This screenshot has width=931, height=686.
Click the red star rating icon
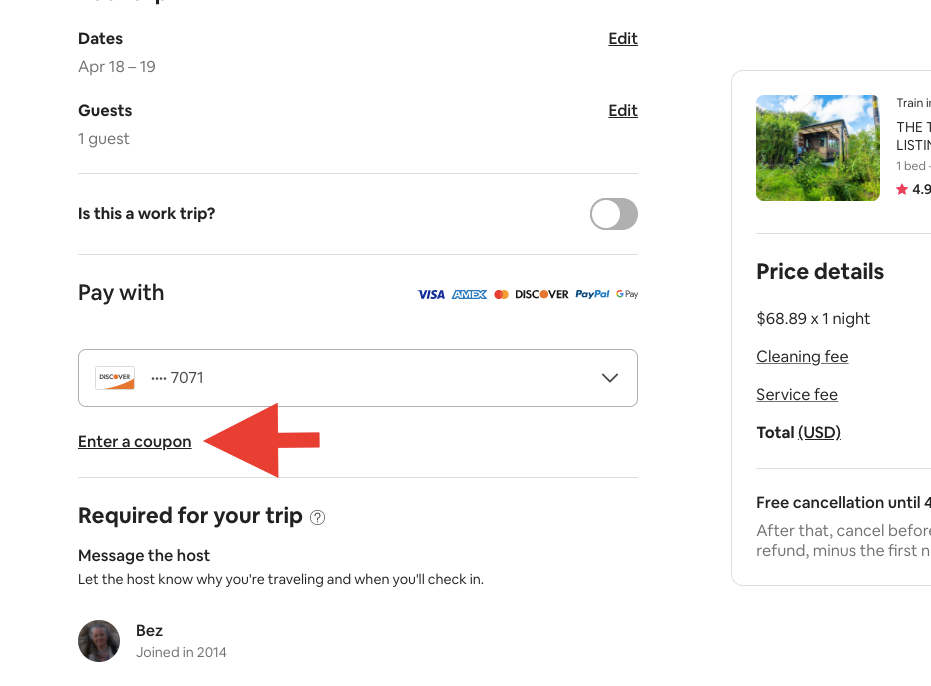[902, 189]
